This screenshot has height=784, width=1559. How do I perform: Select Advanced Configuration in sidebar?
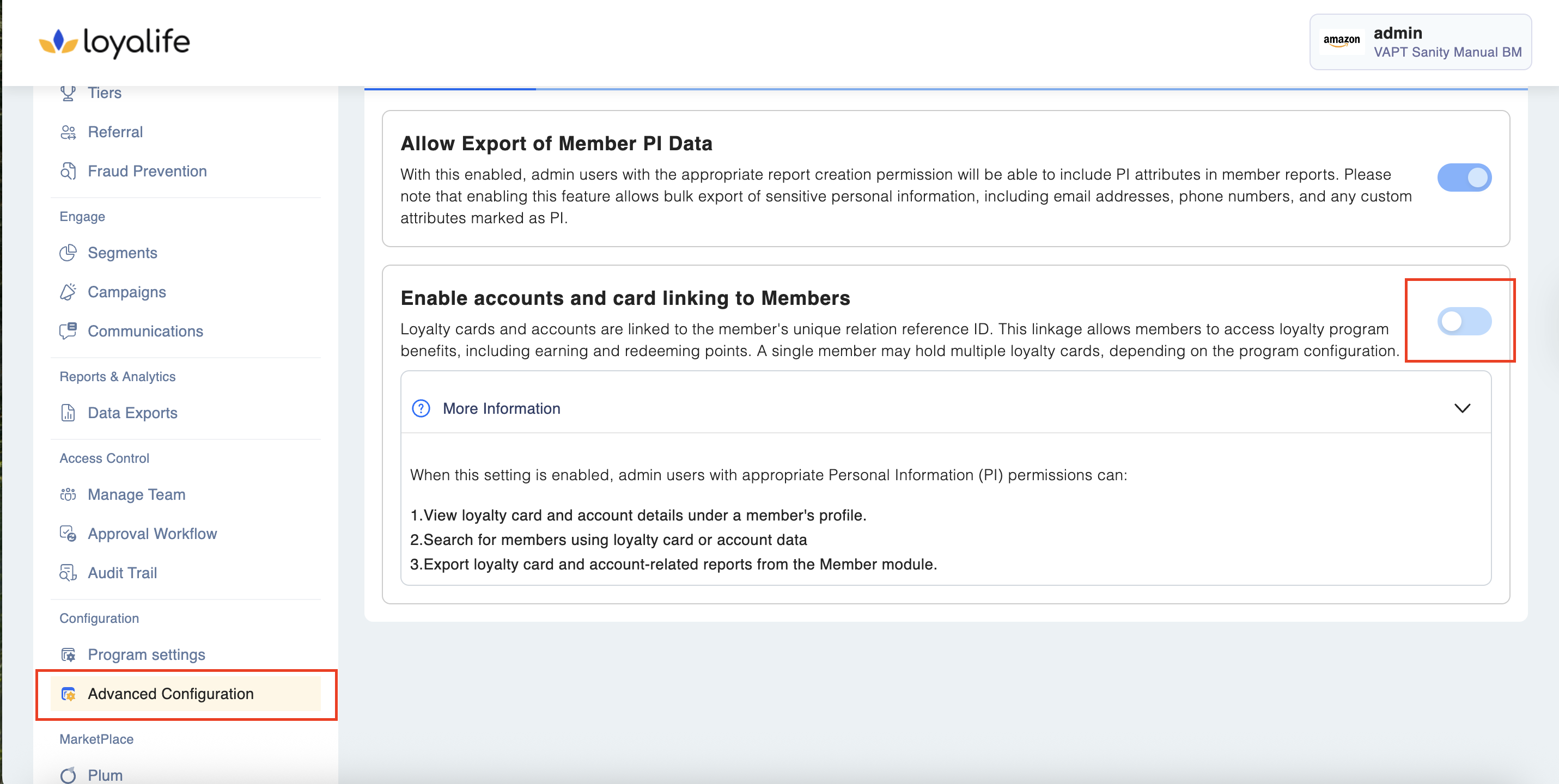pos(170,694)
